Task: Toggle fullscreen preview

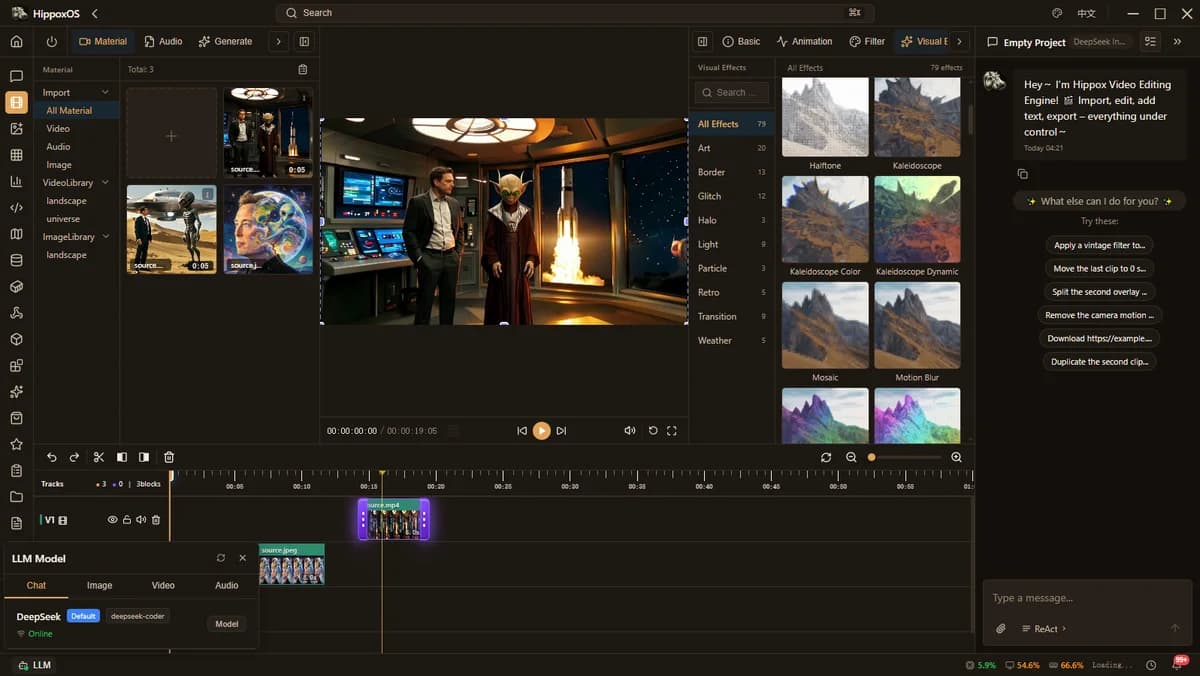Action: point(672,430)
